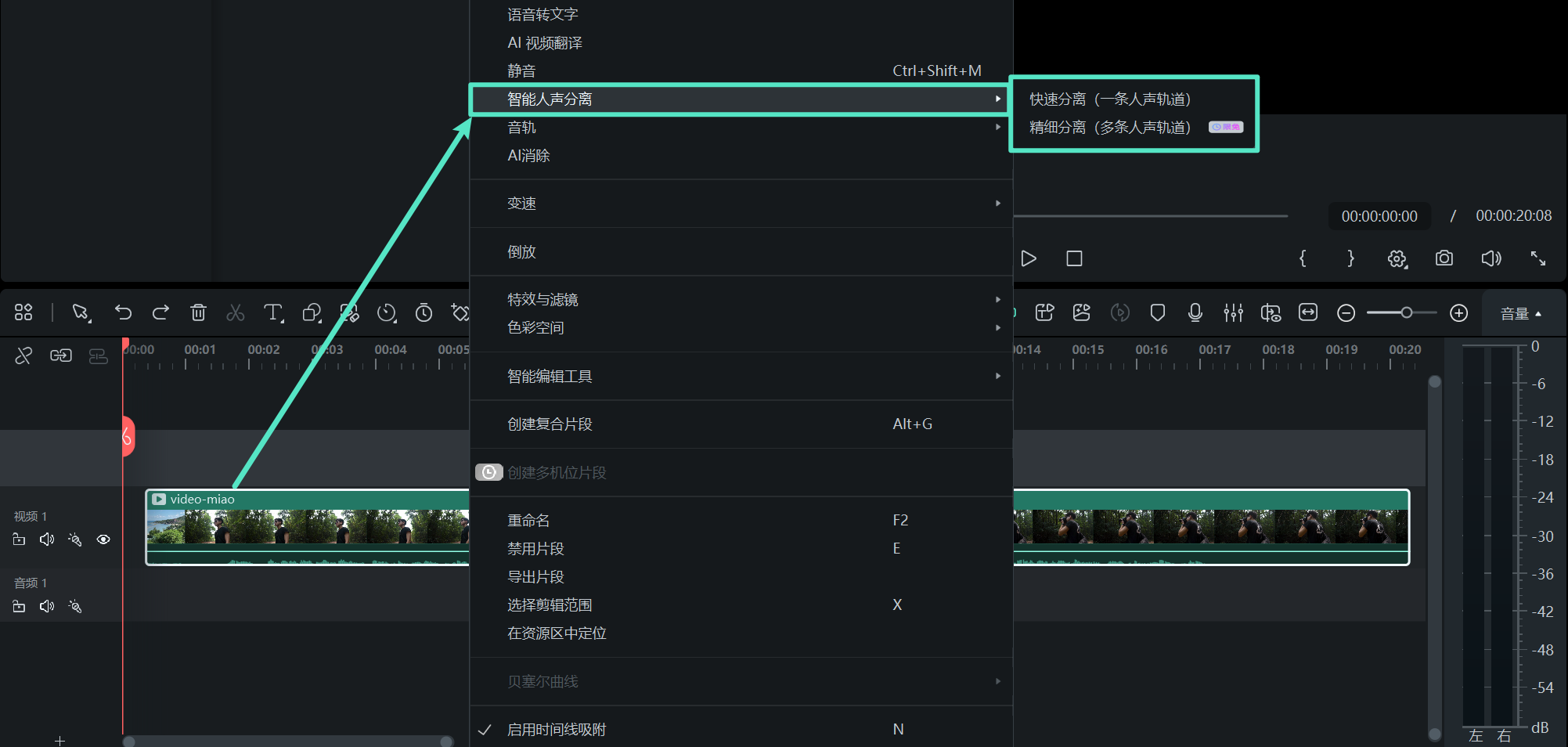Take a snapshot with the camera icon

(1444, 258)
